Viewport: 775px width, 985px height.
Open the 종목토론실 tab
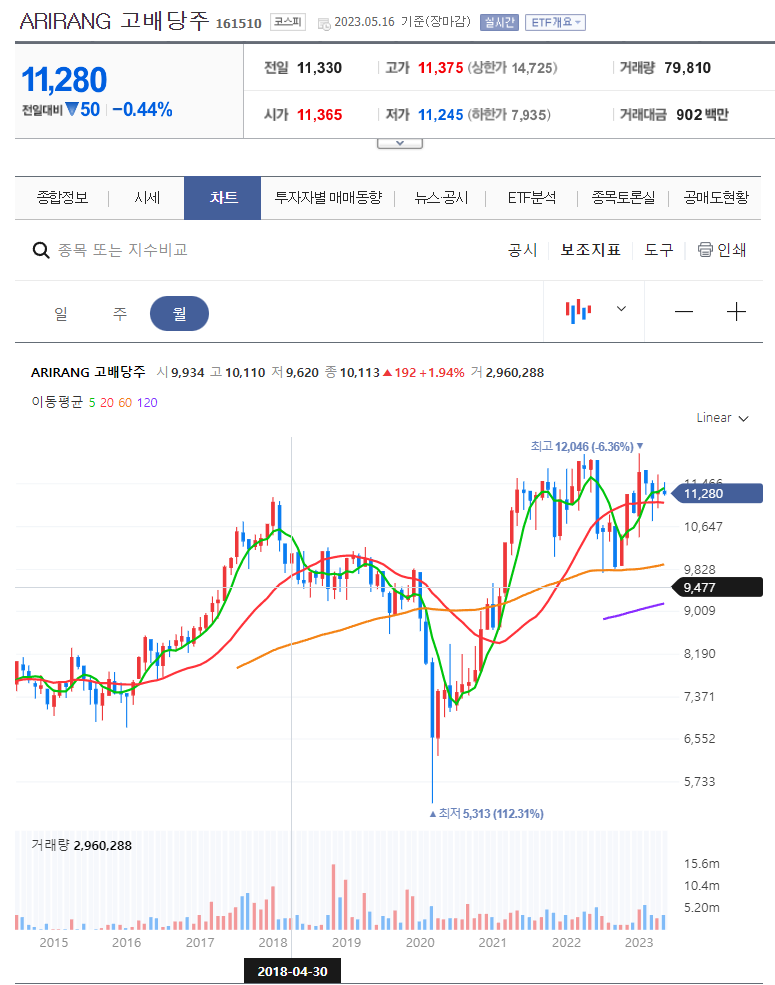click(623, 198)
